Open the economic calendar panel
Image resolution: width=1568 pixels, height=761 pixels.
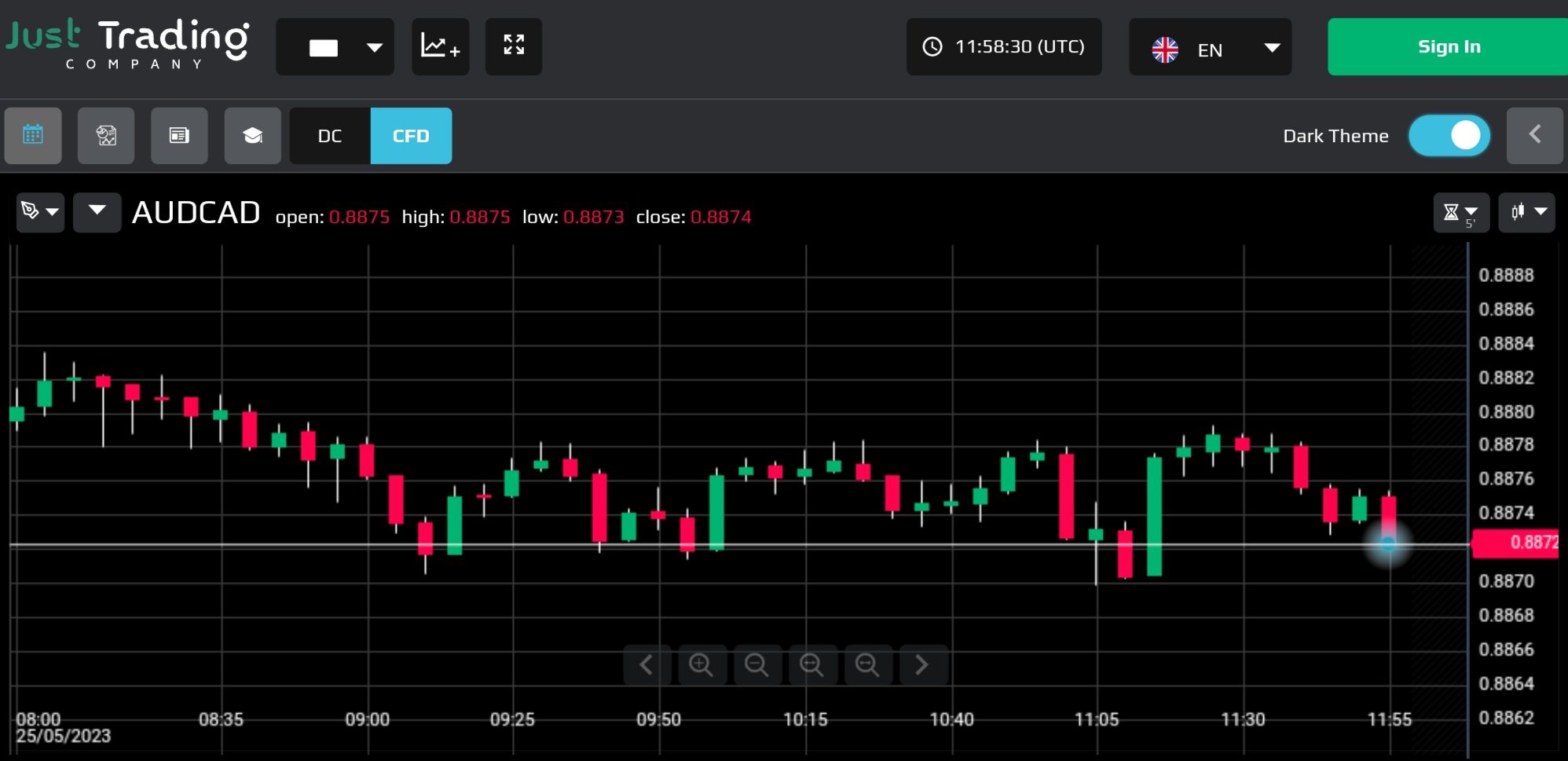pyautogui.click(x=33, y=136)
